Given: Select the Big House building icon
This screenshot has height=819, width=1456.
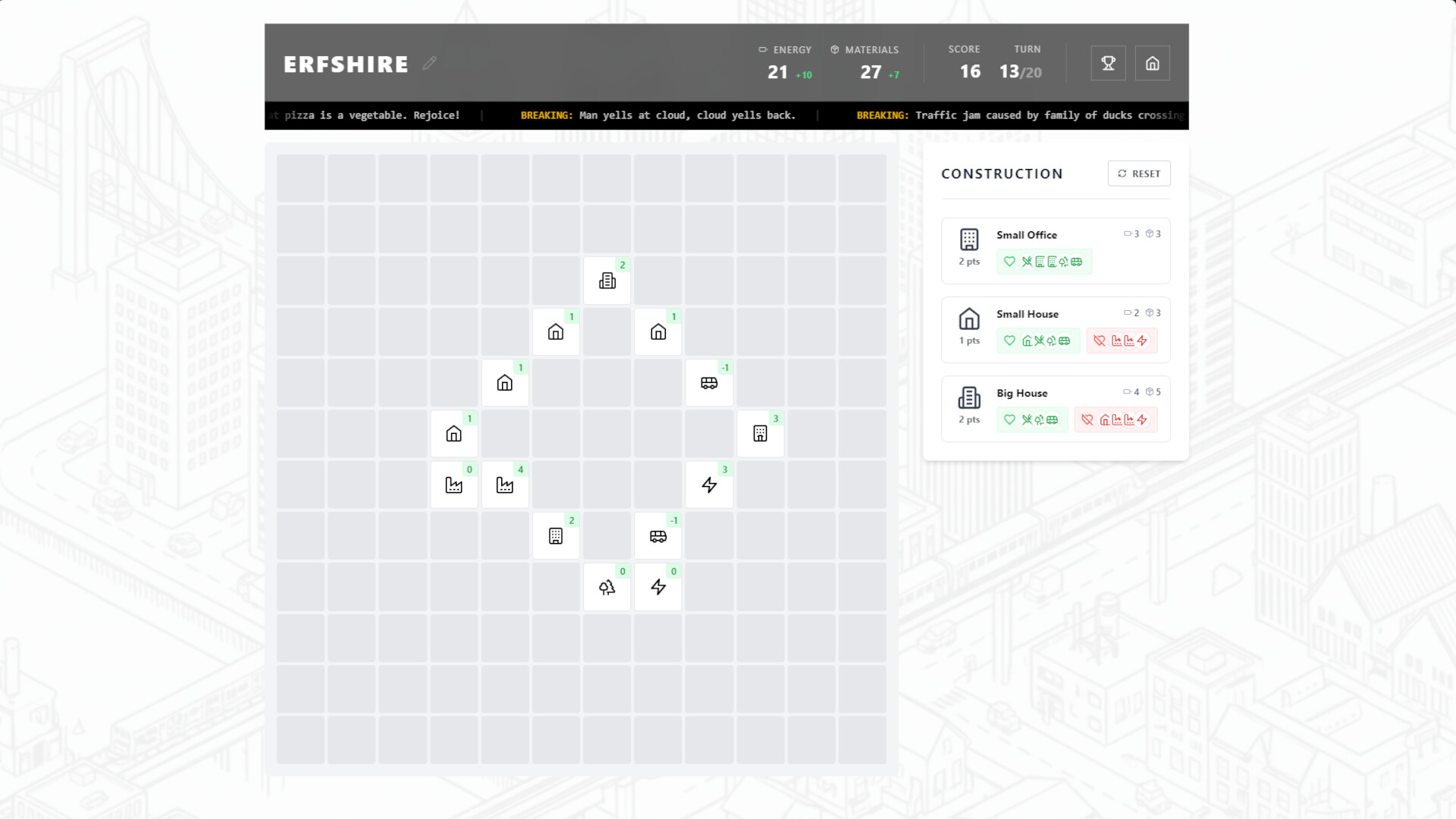Looking at the screenshot, I should point(968,397).
